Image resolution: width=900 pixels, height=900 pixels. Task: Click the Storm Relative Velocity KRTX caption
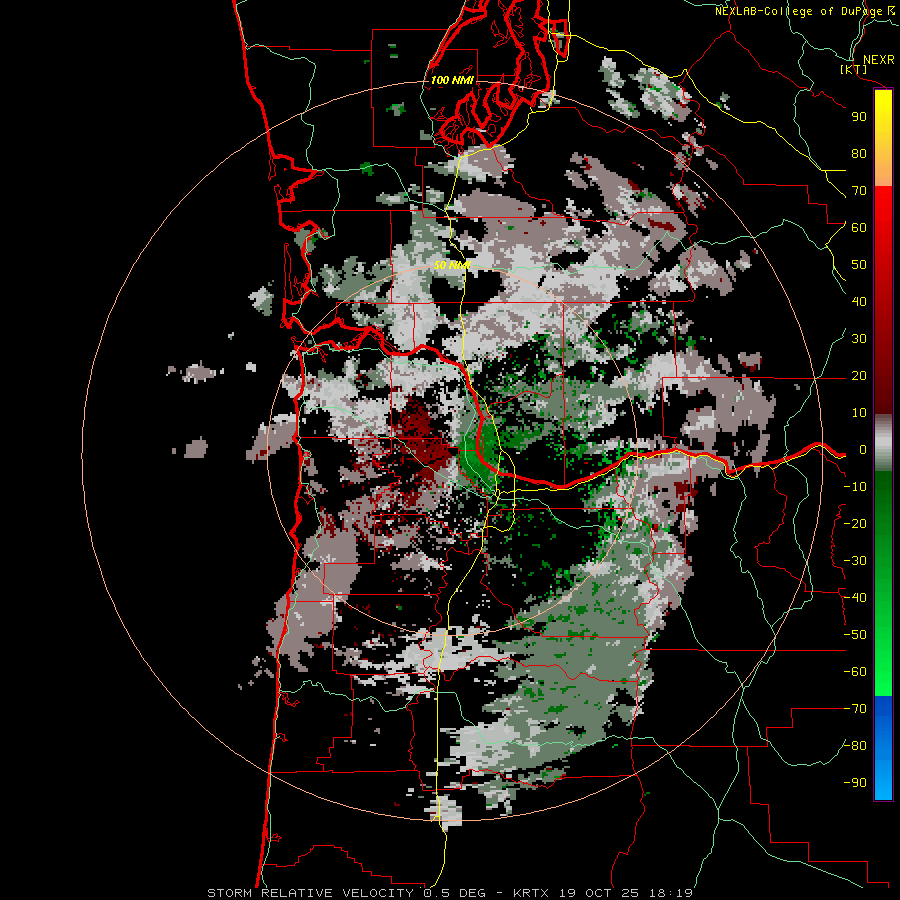(x=450, y=893)
